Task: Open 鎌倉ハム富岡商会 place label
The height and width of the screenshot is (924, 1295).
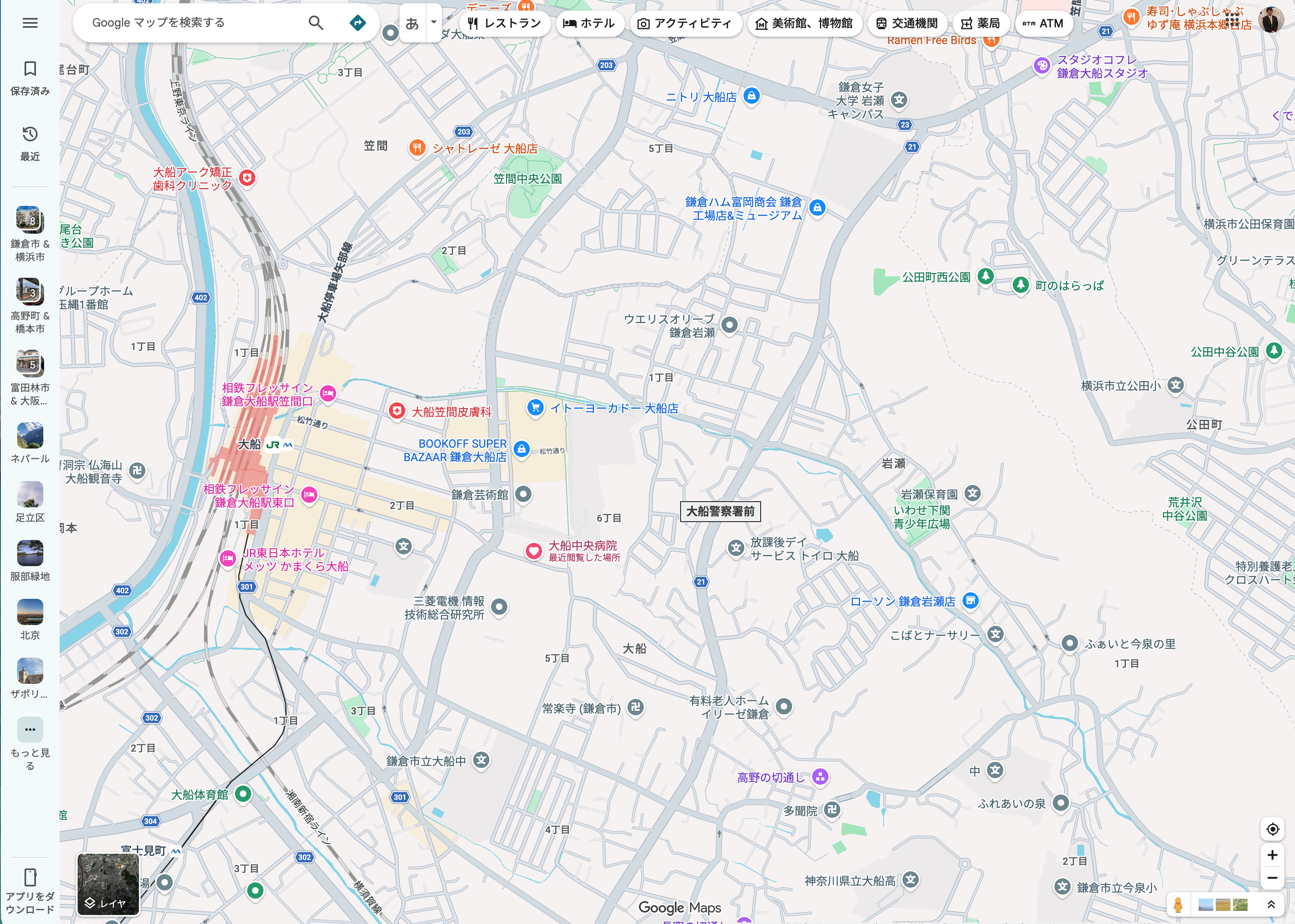Action: [x=744, y=209]
